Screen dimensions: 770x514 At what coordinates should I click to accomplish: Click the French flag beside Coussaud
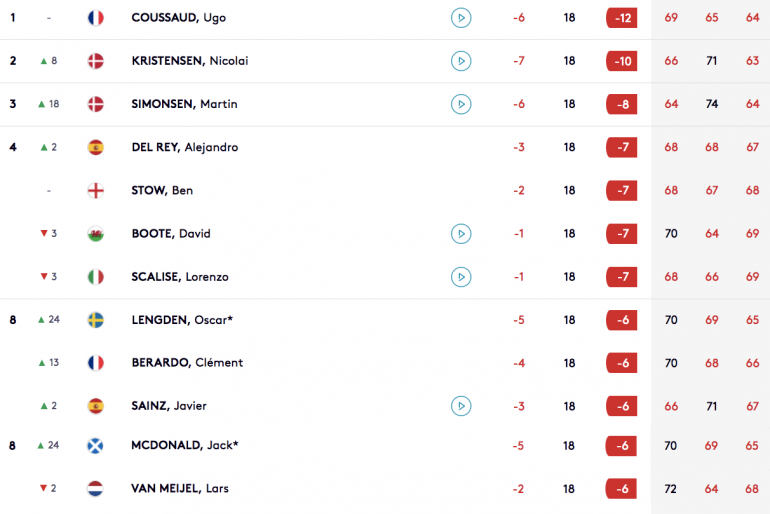click(x=96, y=18)
